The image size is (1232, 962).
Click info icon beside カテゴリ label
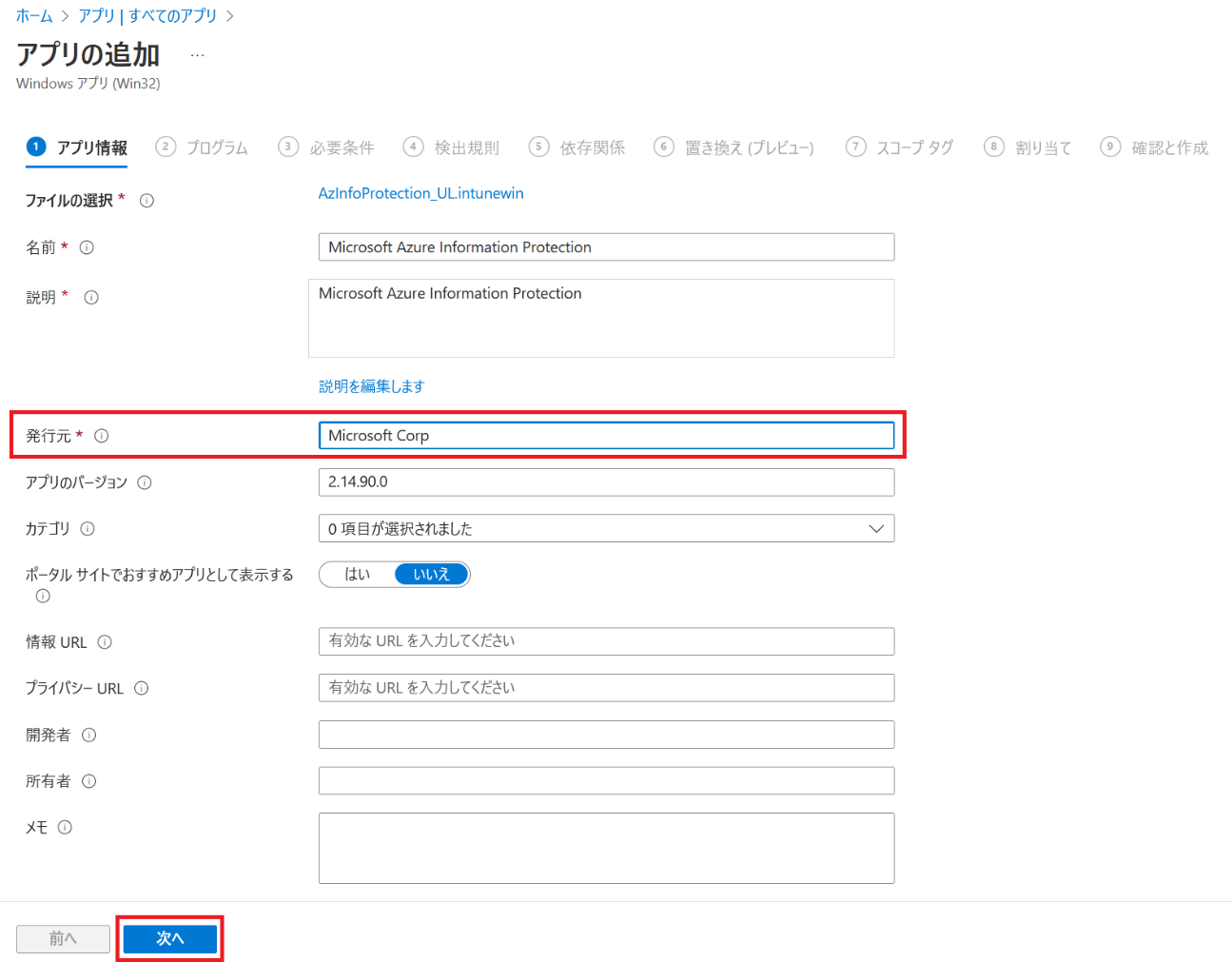click(x=88, y=529)
